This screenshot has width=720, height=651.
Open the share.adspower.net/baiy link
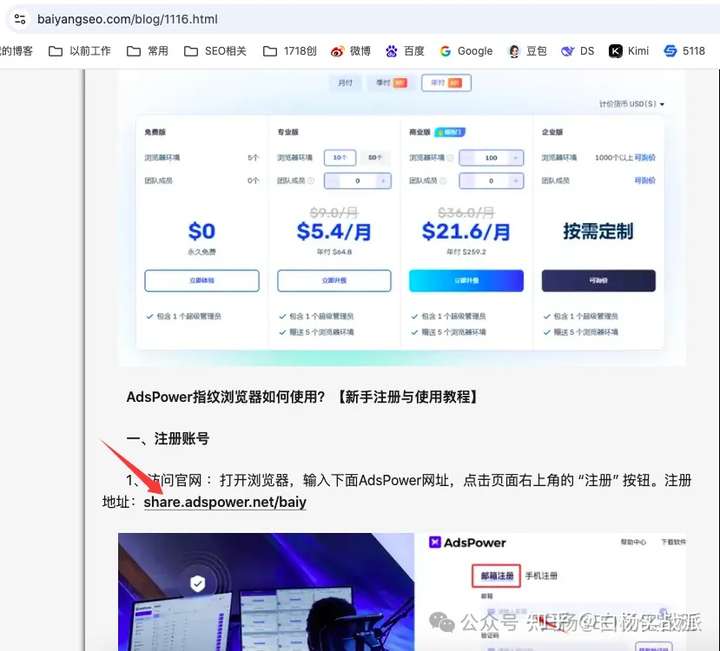point(225,502)
